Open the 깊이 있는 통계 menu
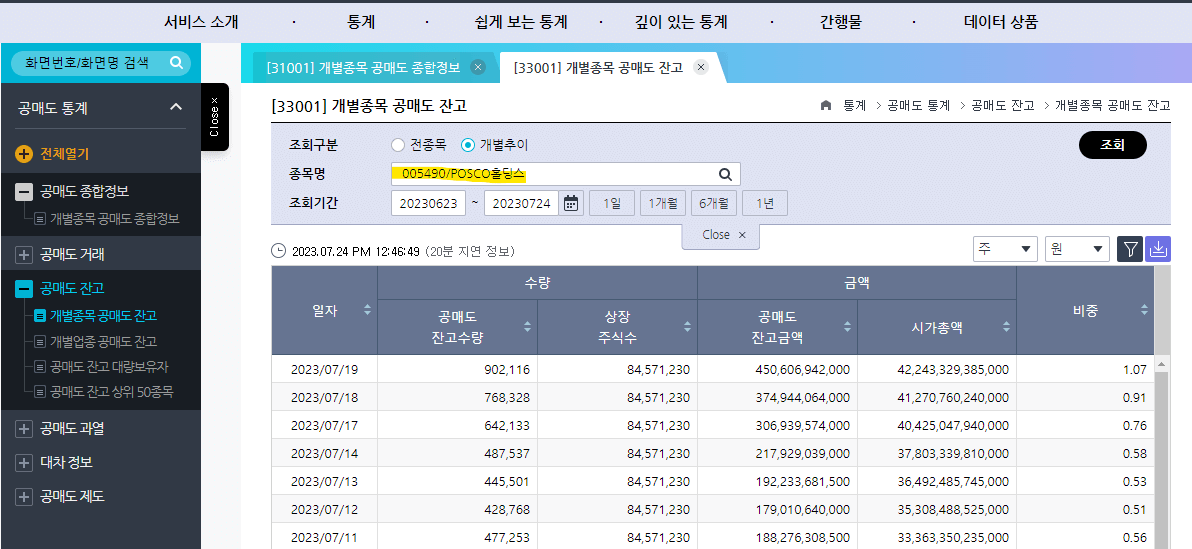Viewport: 1192px width, 549px height. click(x=681, y=22)
